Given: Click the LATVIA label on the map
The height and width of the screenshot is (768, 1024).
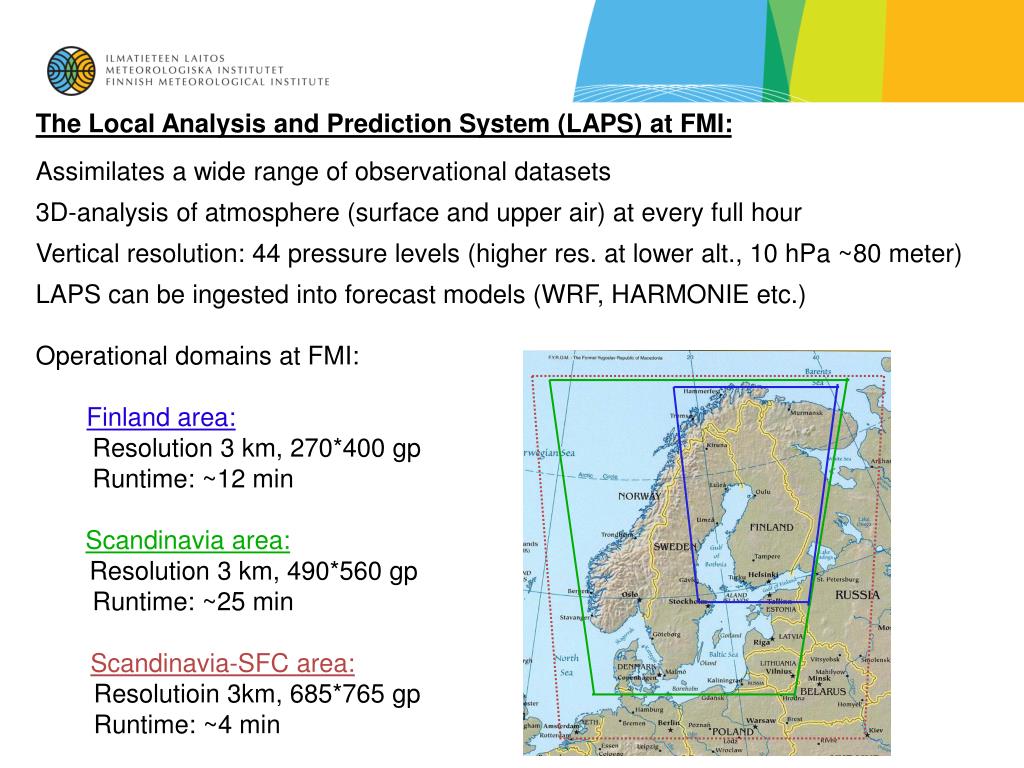Looking at the screenshot, I should click(x=790, y=636).
